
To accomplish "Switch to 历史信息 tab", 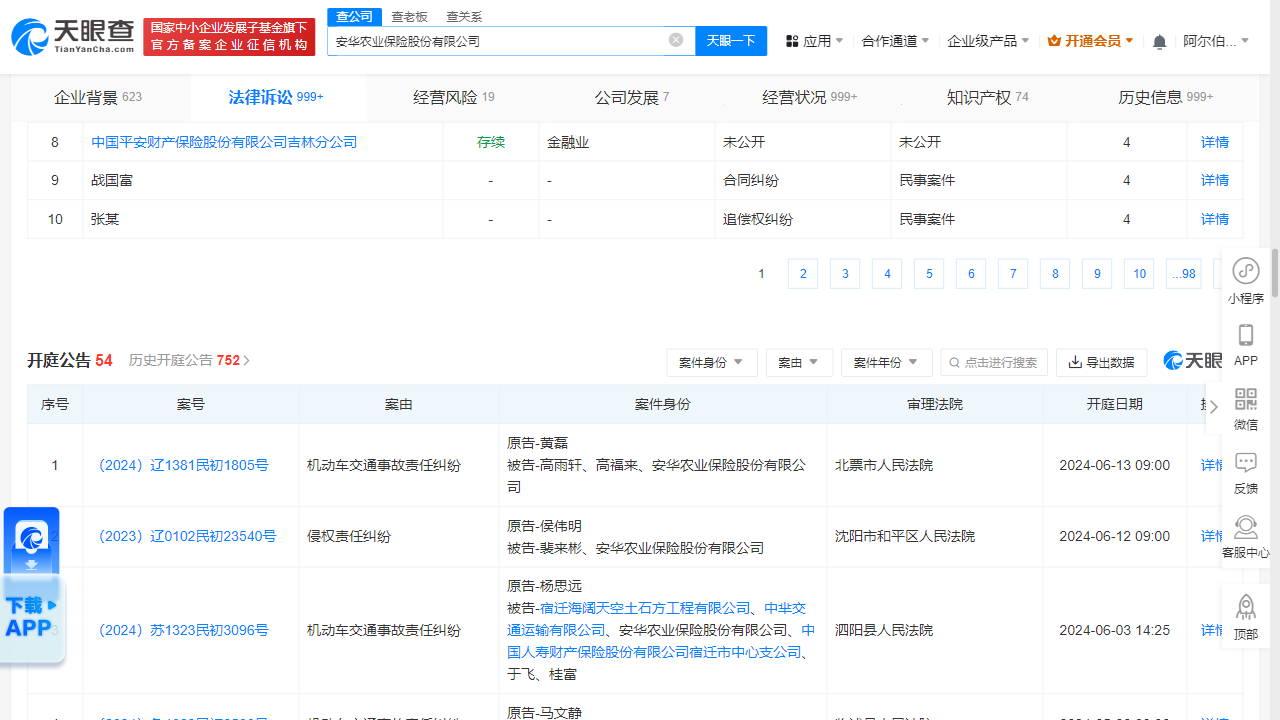I will click(1165, 97).
